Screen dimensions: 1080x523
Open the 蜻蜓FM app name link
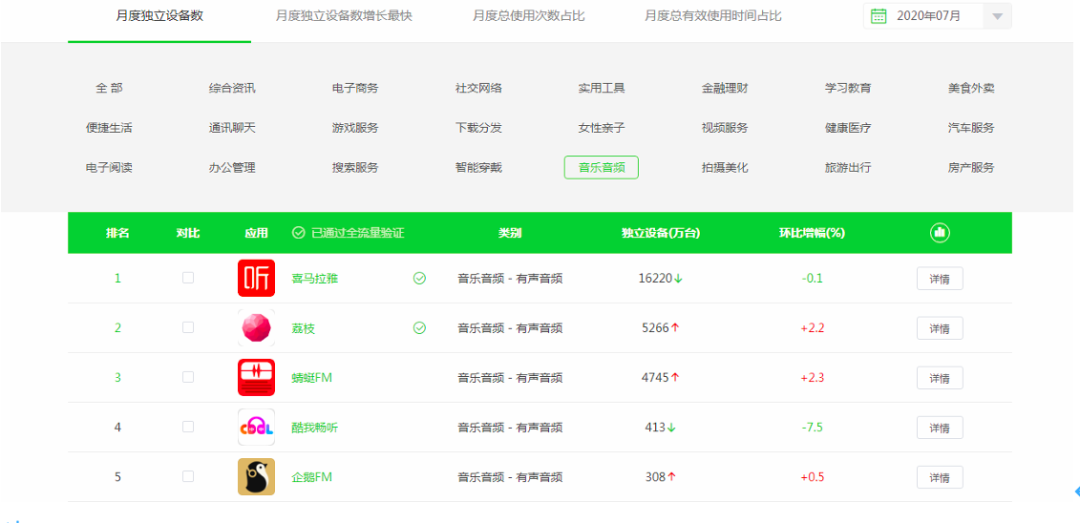313,378
